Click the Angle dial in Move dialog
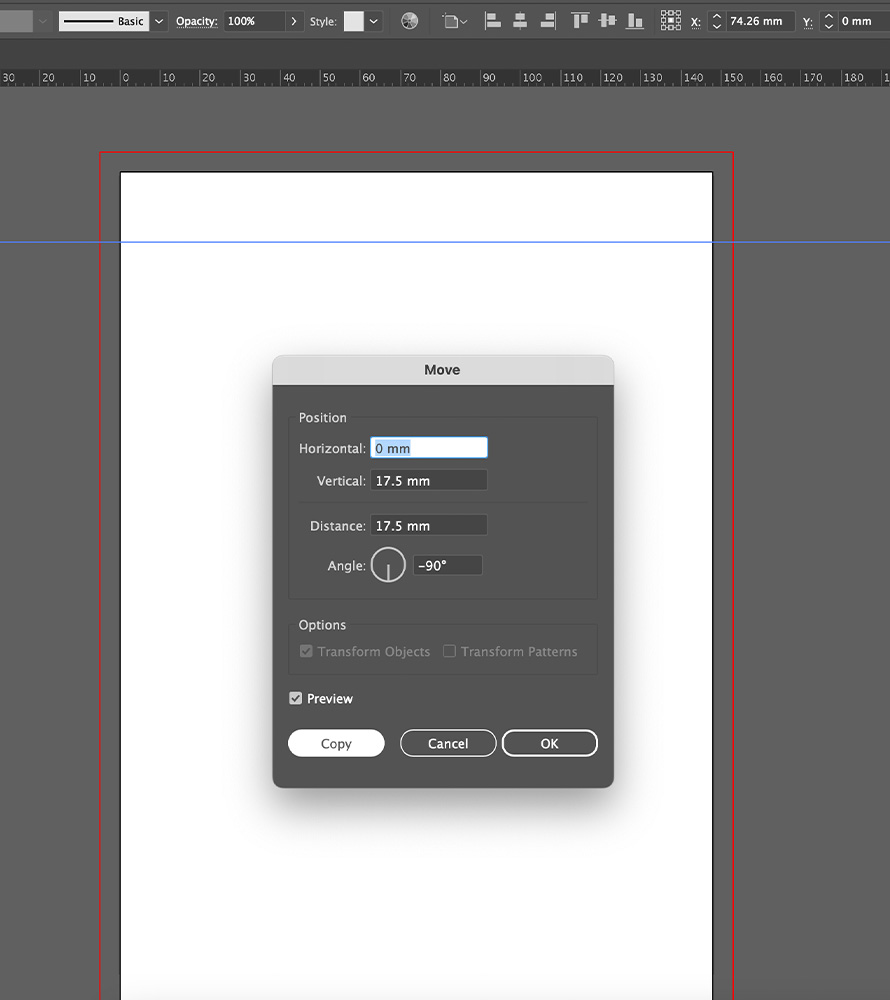Image resolution: width=890 pixels, height=1000 pixels. 388,565
